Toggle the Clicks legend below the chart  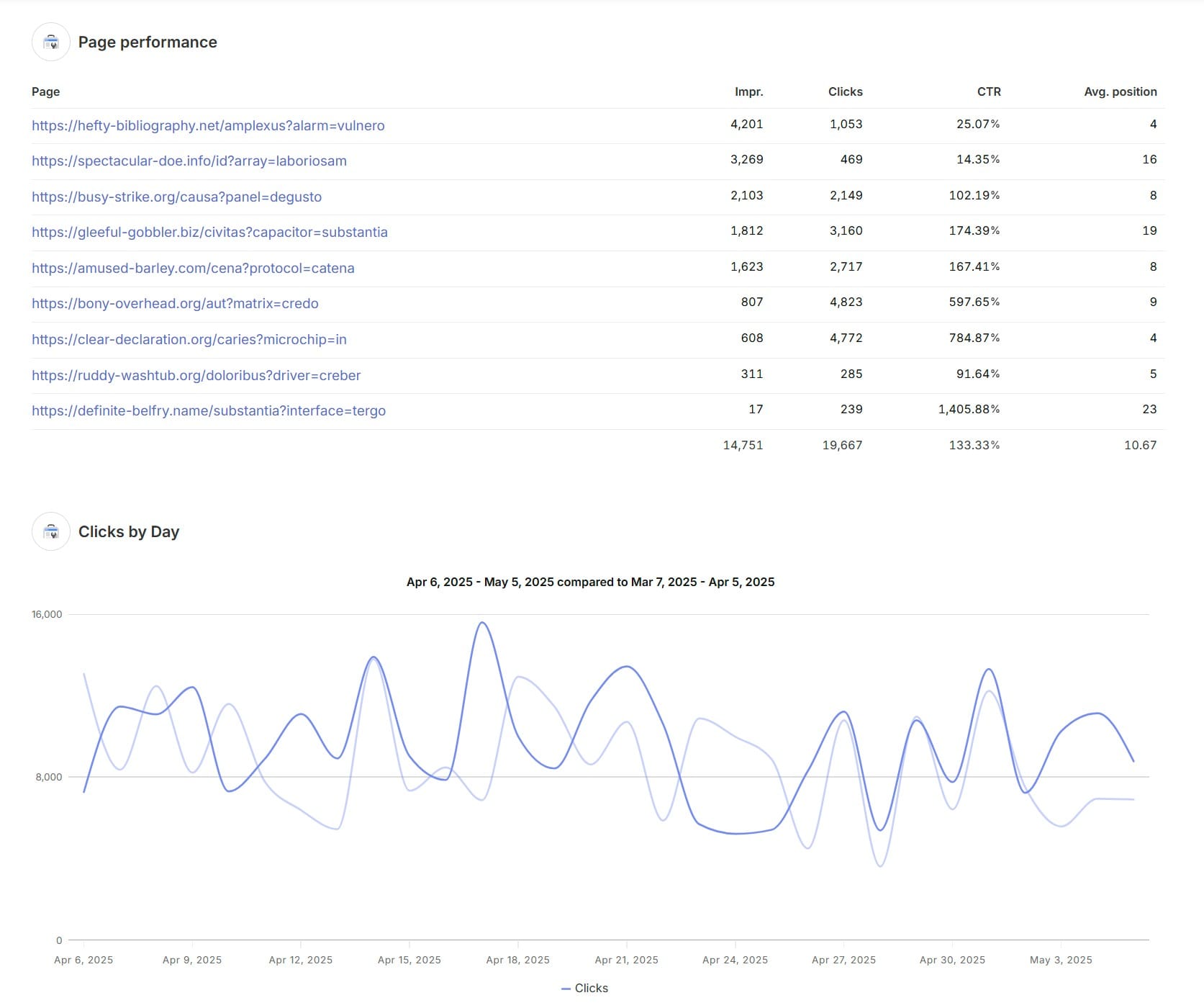(585, 988)
